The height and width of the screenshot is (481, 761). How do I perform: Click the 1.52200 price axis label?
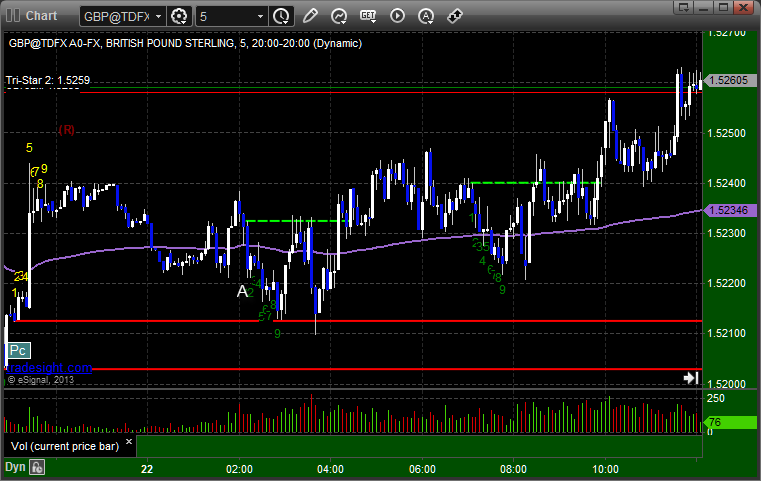click(x=727, y=283)
